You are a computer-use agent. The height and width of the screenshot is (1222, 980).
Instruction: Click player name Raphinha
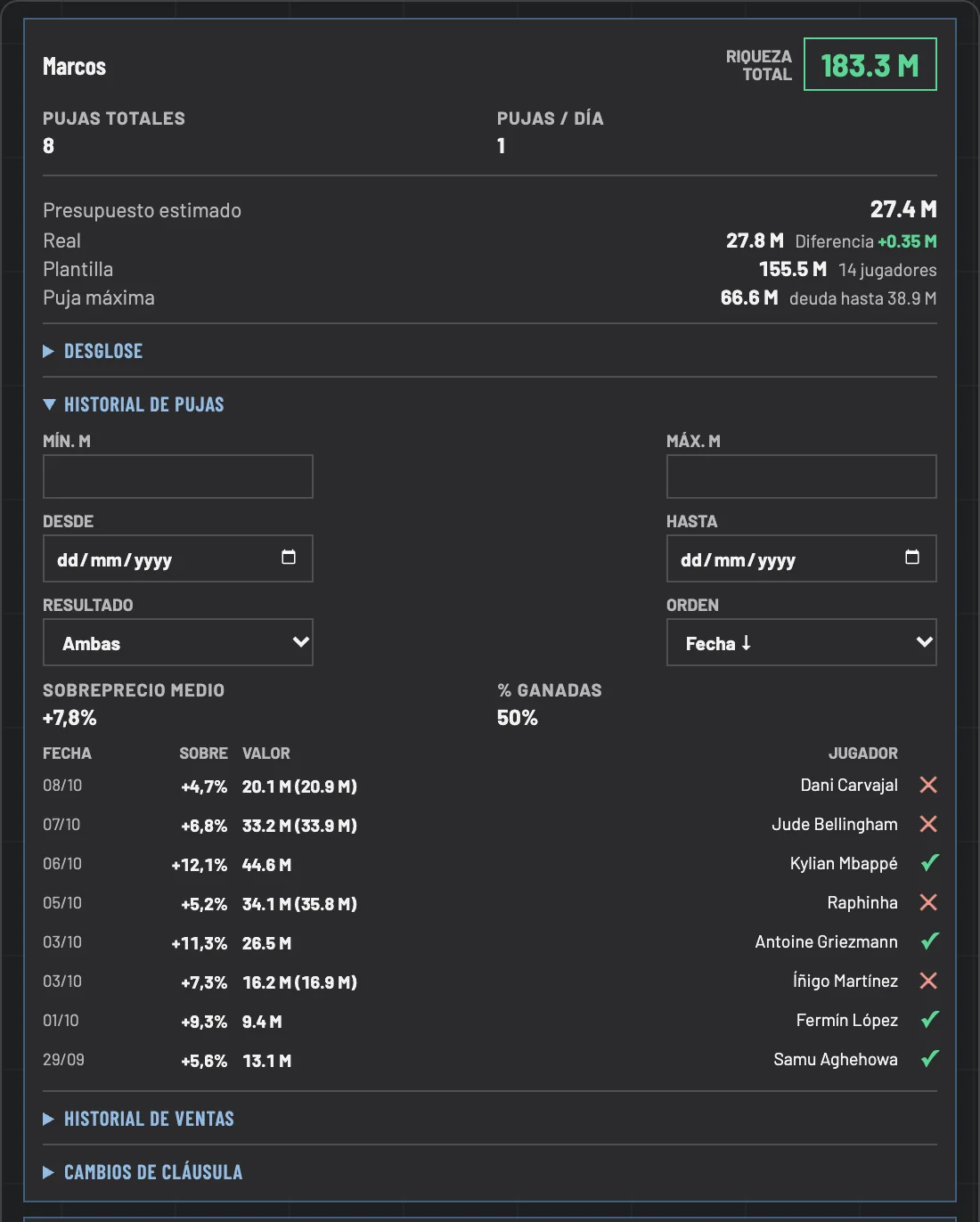point(862,902)
